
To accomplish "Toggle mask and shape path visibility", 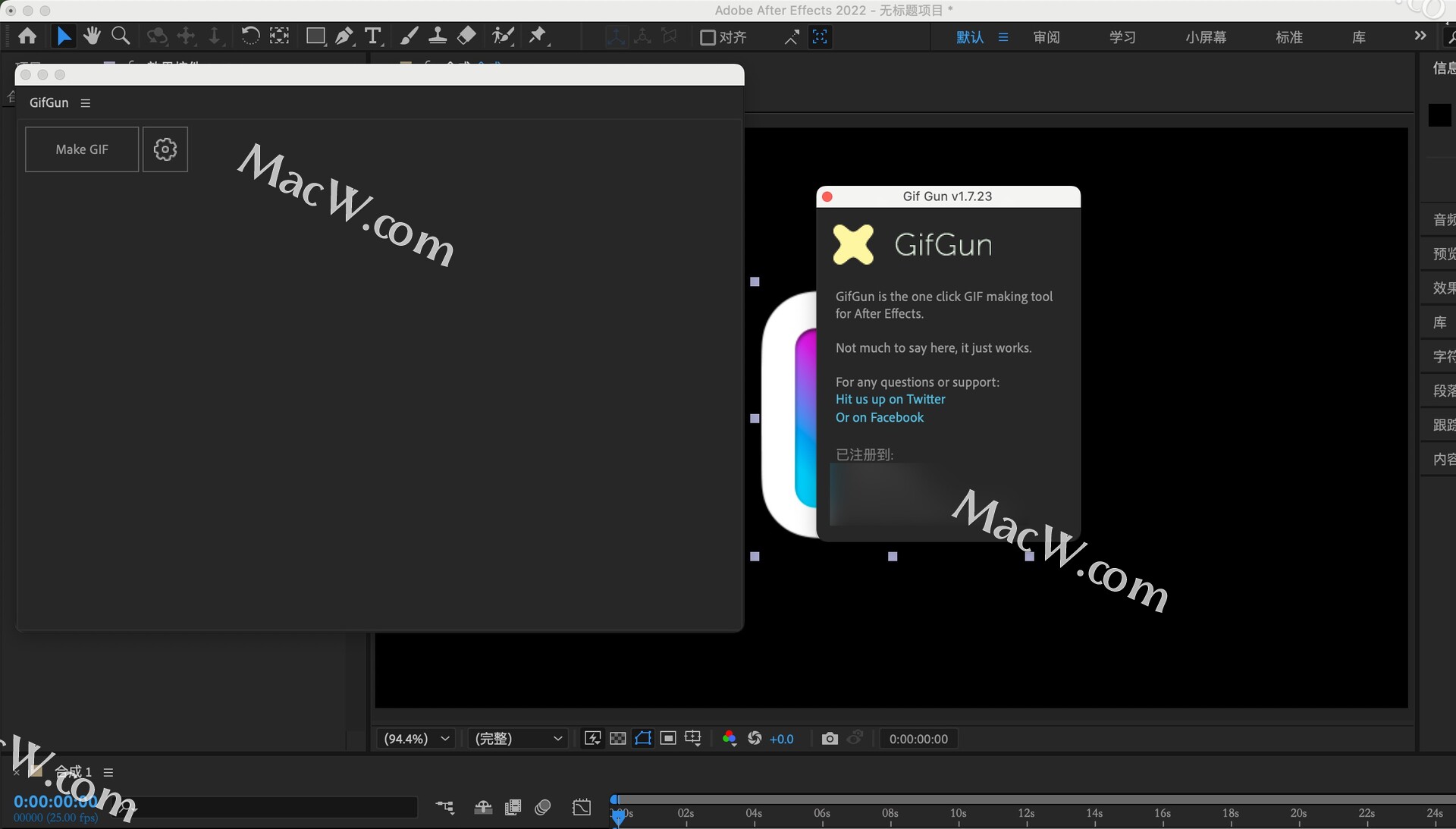I will (643, 739).
